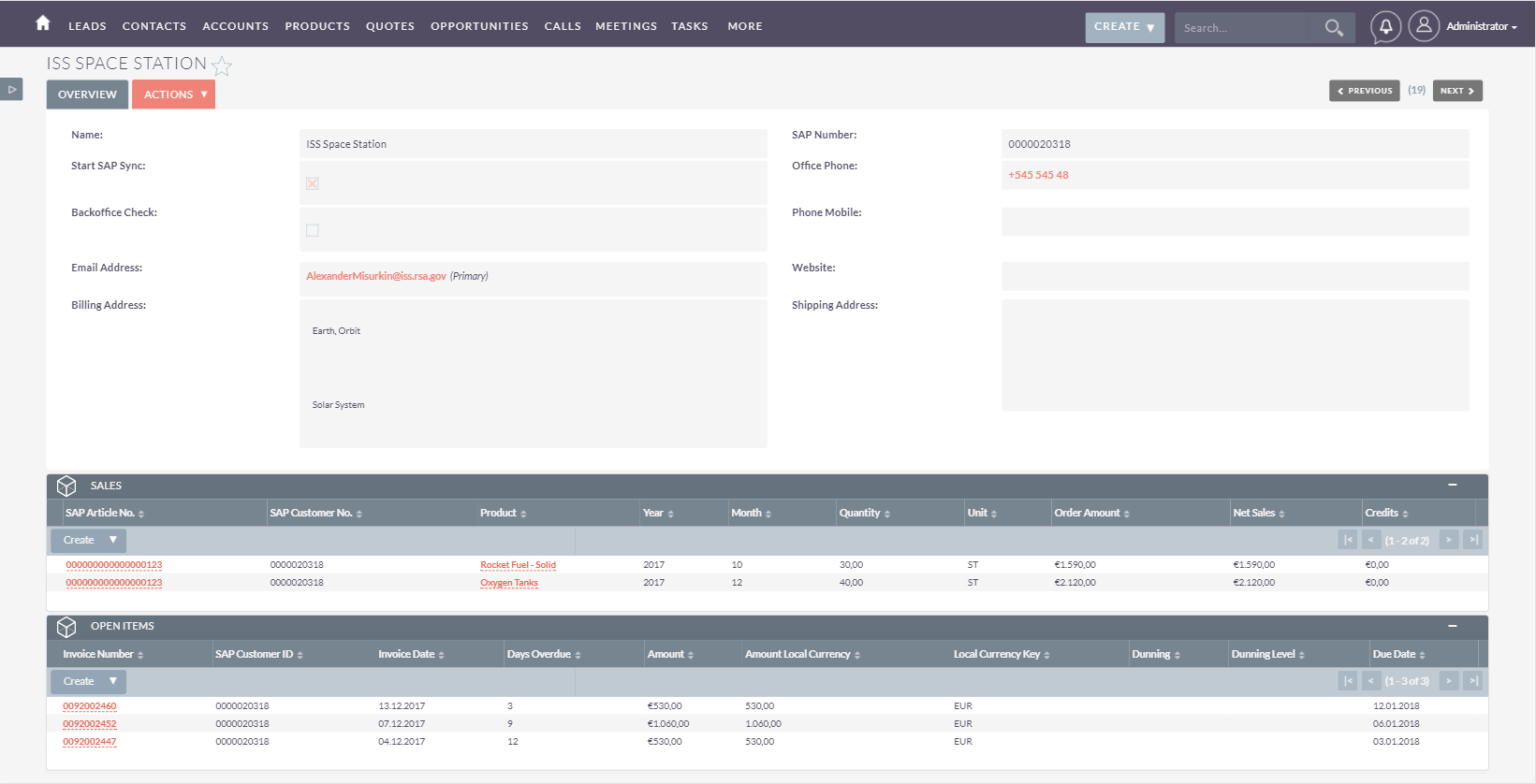1536x784 pixels.
Task: Open the Quotes menu
Action: pos(390,26)
